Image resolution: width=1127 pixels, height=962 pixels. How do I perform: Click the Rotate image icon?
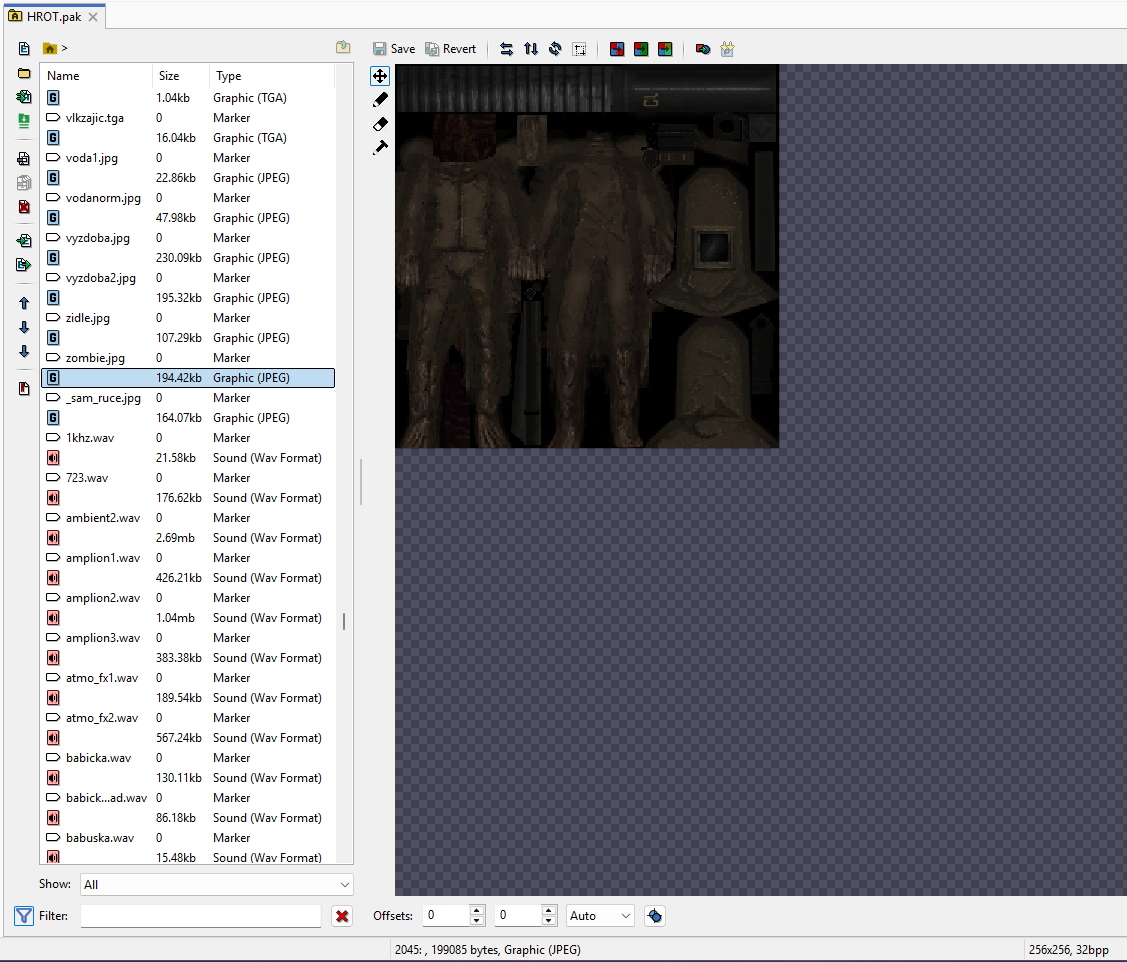(555, 49)
